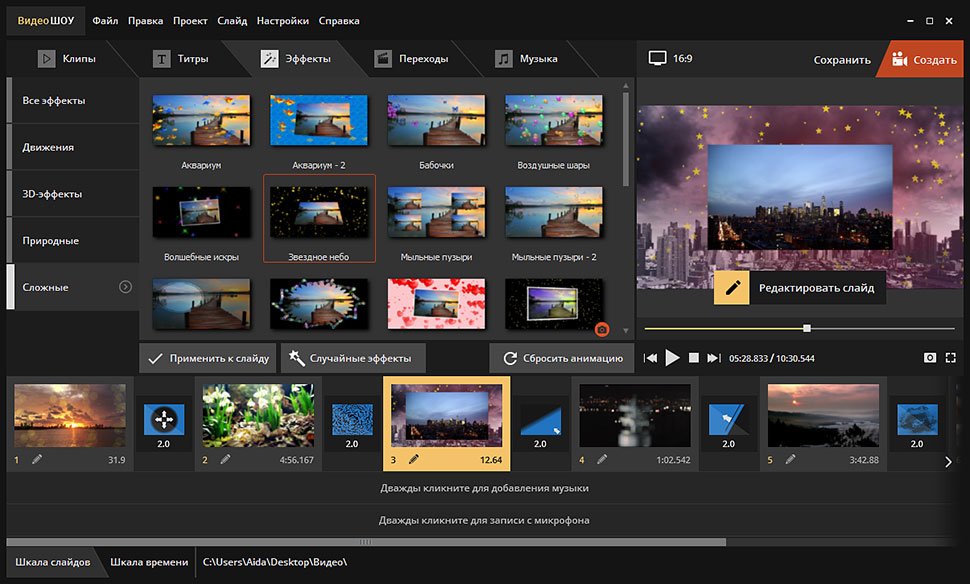The height and width of the screenshot is (584, 970).
Task: Click the pencil icon on slide 5
Action: pos(791,460)
